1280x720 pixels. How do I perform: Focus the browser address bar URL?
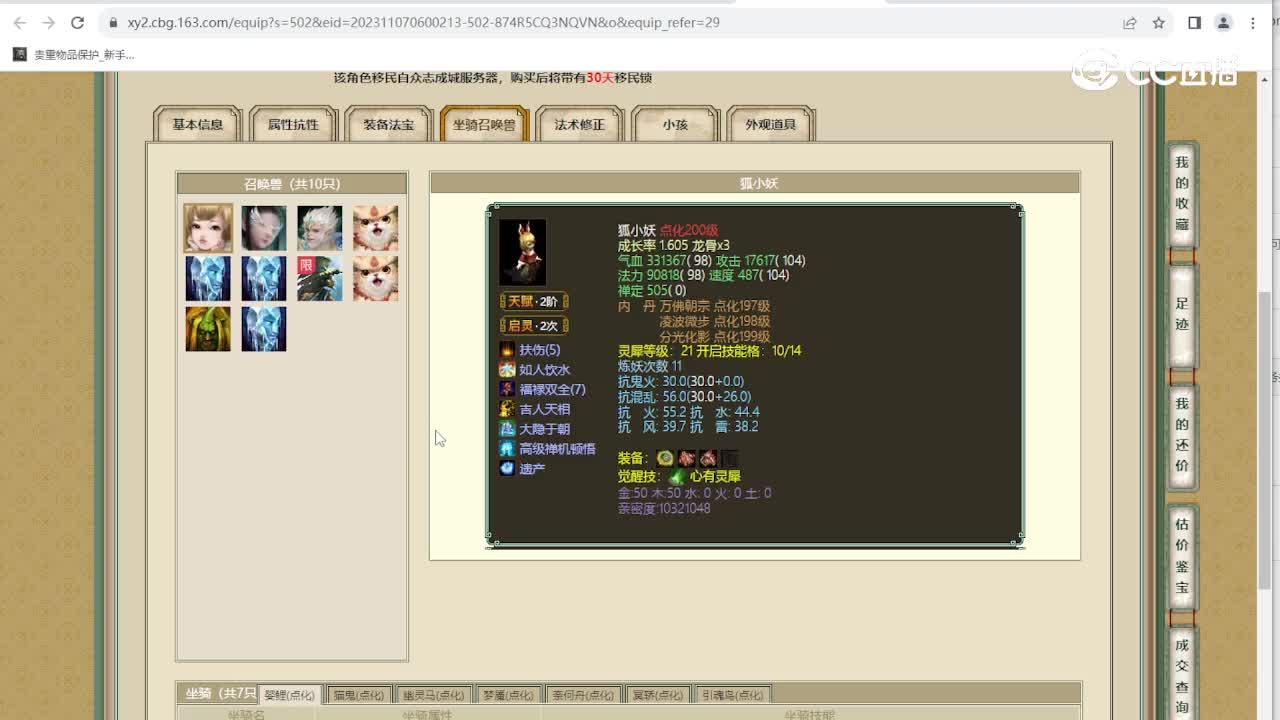coord(423,22)
